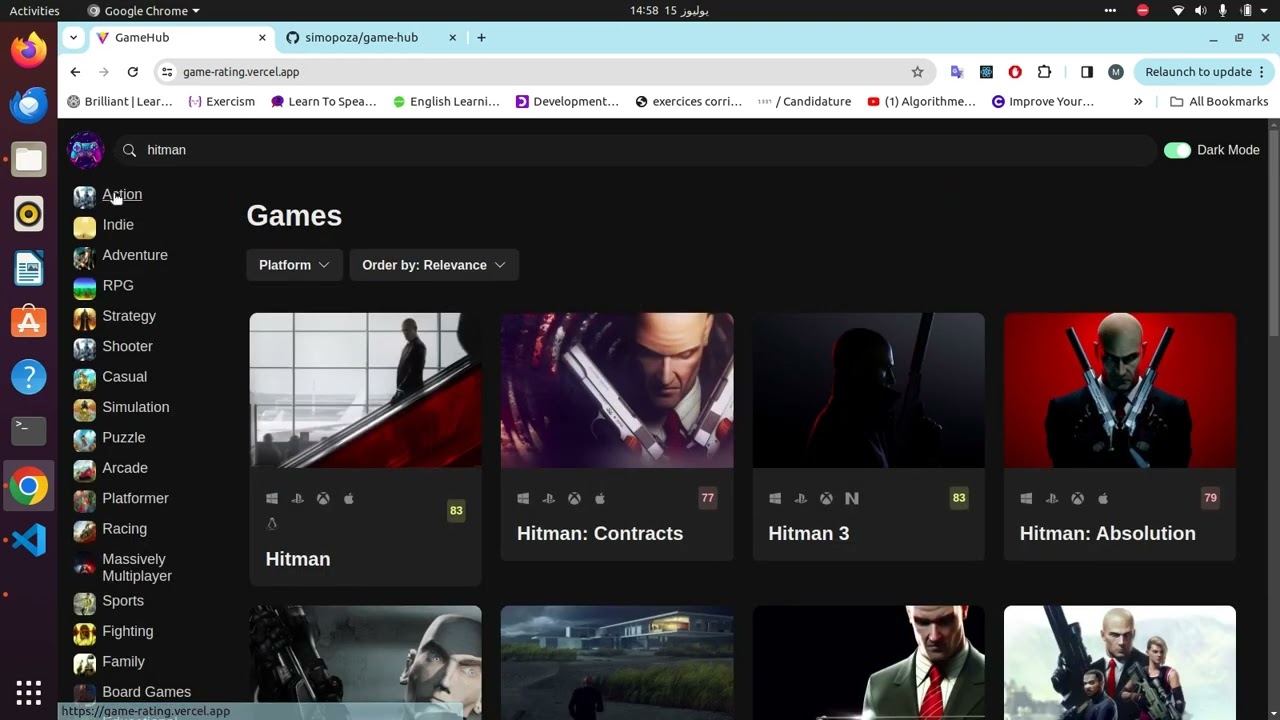This screenshot has width=1280, height=720.
Task: Open the Candidature bookmark
Action: [804, 102]
